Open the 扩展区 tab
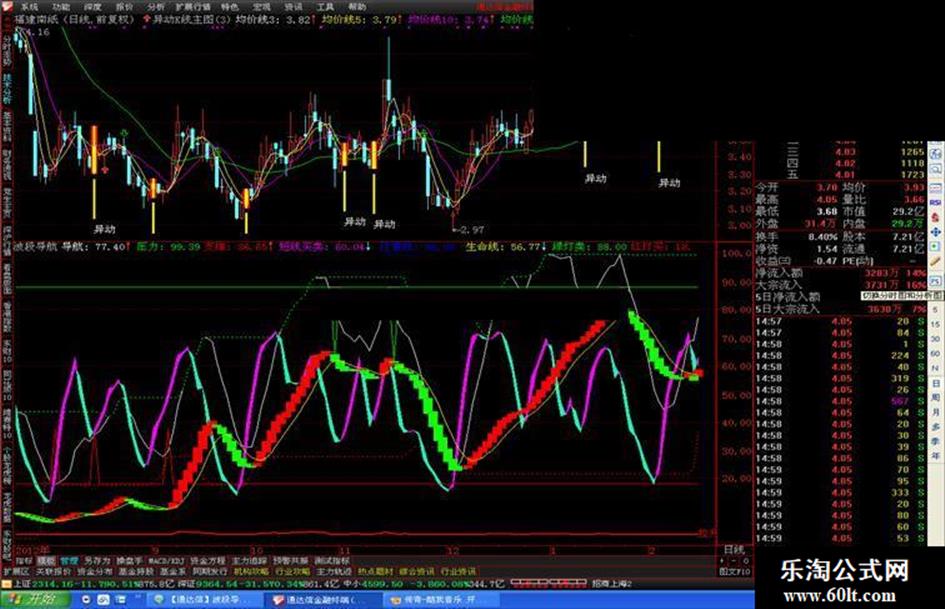The height and width of the screenshot is (609, 945). pos(16,571)
